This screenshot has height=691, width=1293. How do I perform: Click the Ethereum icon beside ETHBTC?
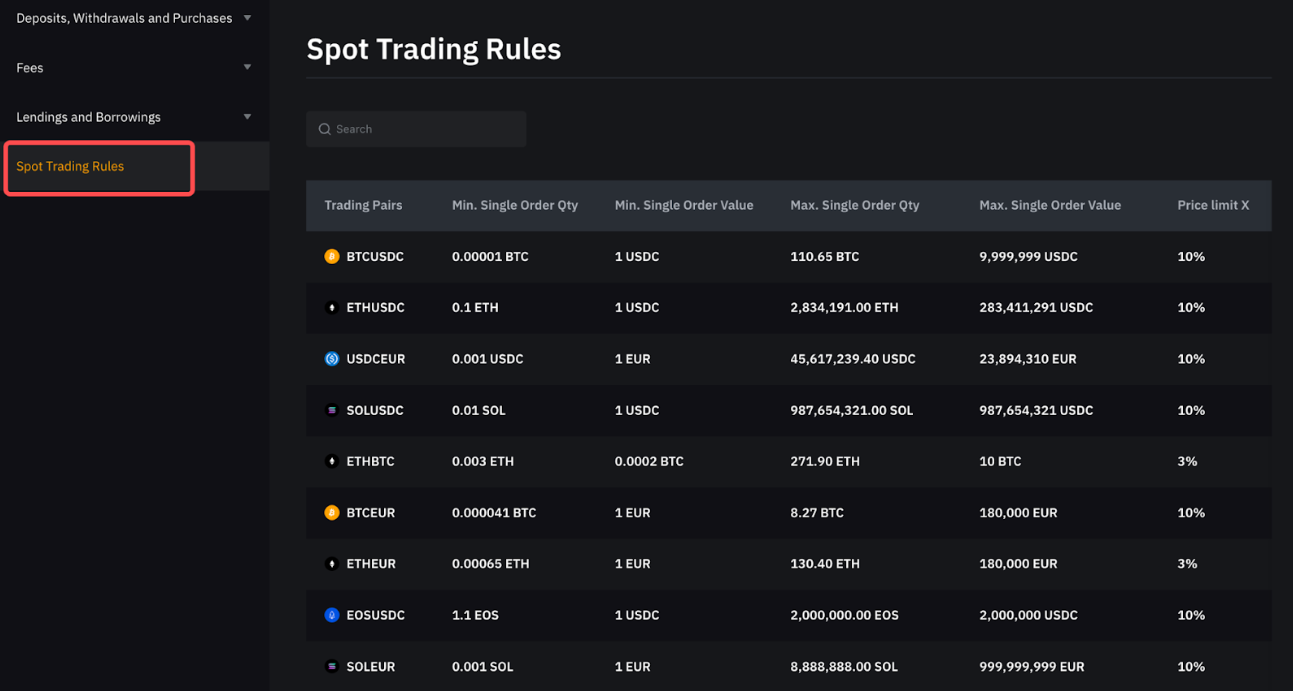332,462
